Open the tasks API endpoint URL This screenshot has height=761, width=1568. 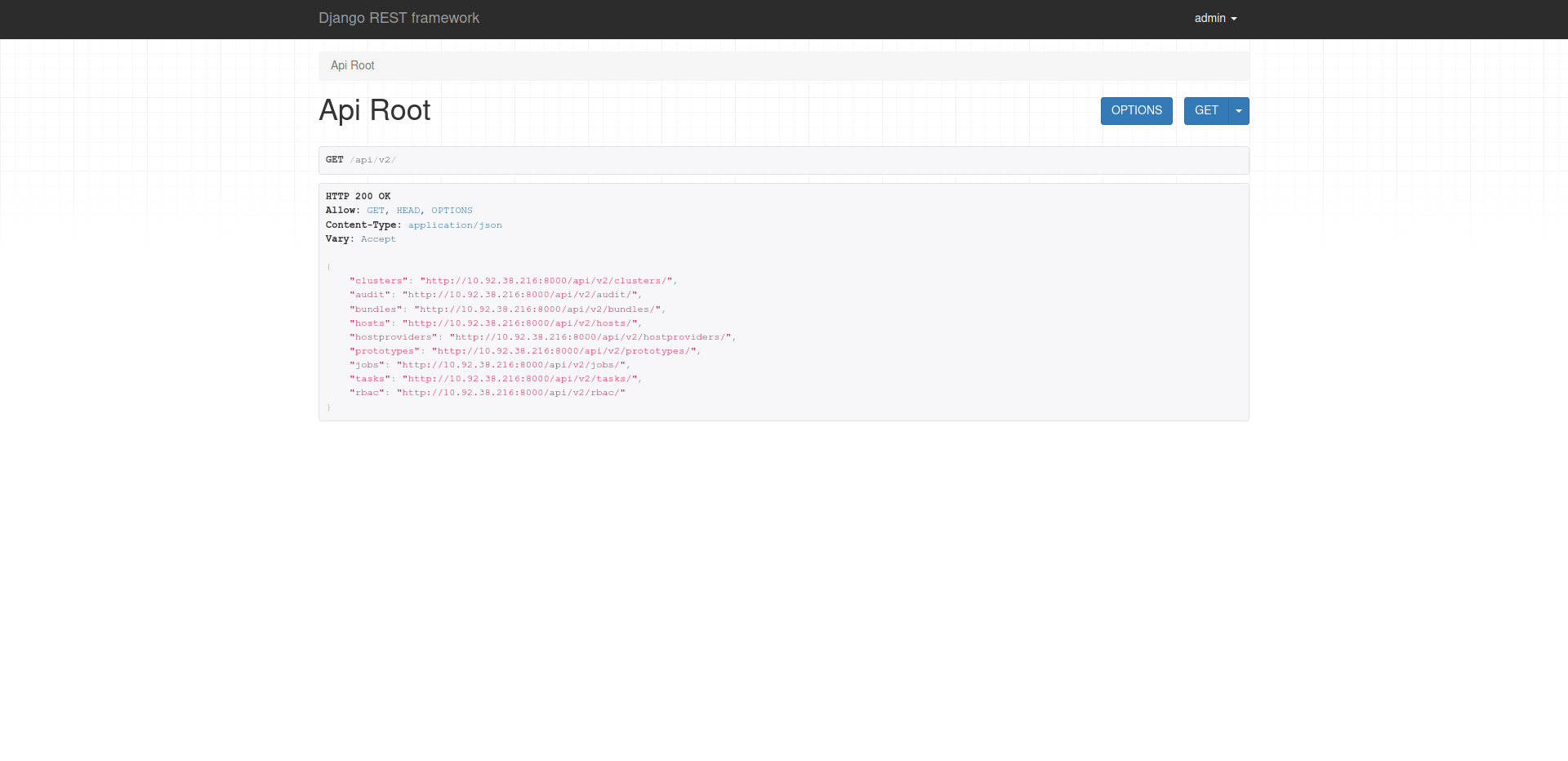(522, 379)
